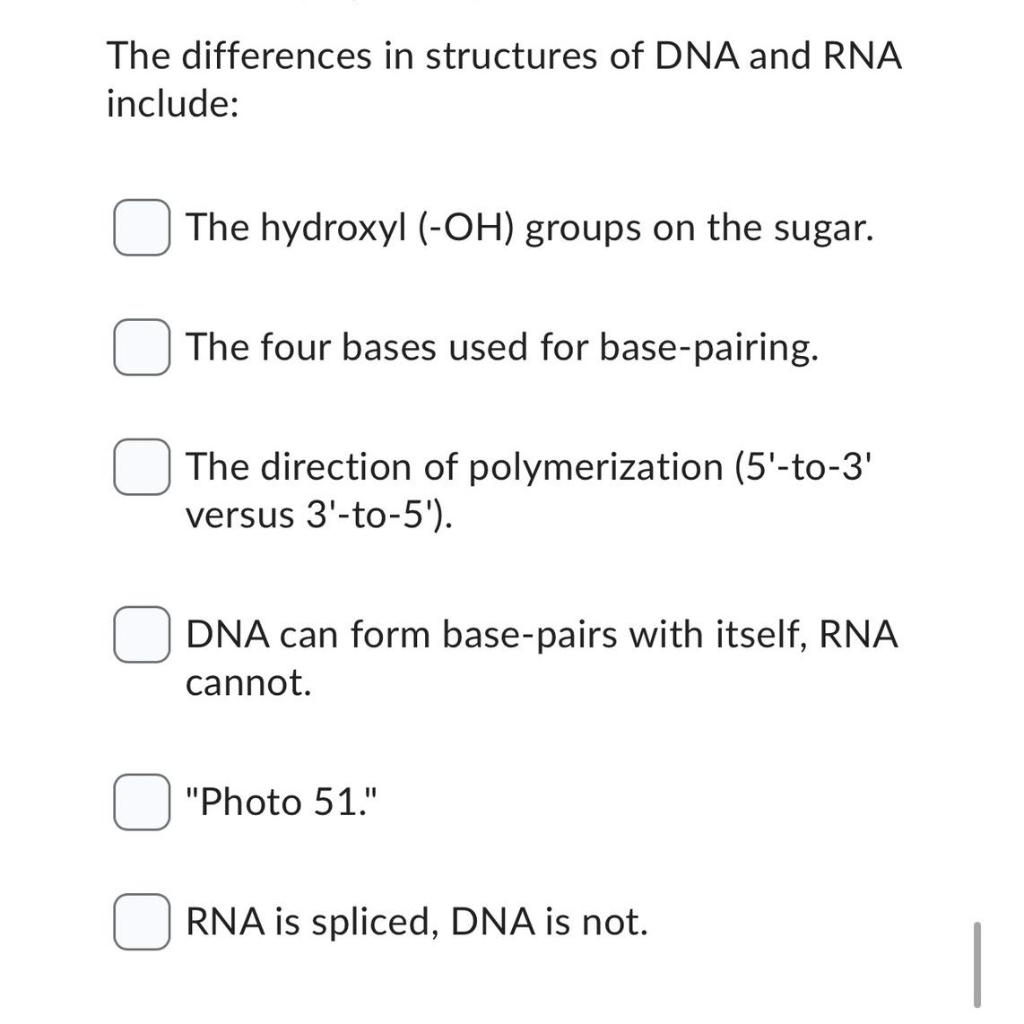1024x1024 pixels.
Task: Select the four bases base-pairing checkbox
Action: click(x=141, y=348)
